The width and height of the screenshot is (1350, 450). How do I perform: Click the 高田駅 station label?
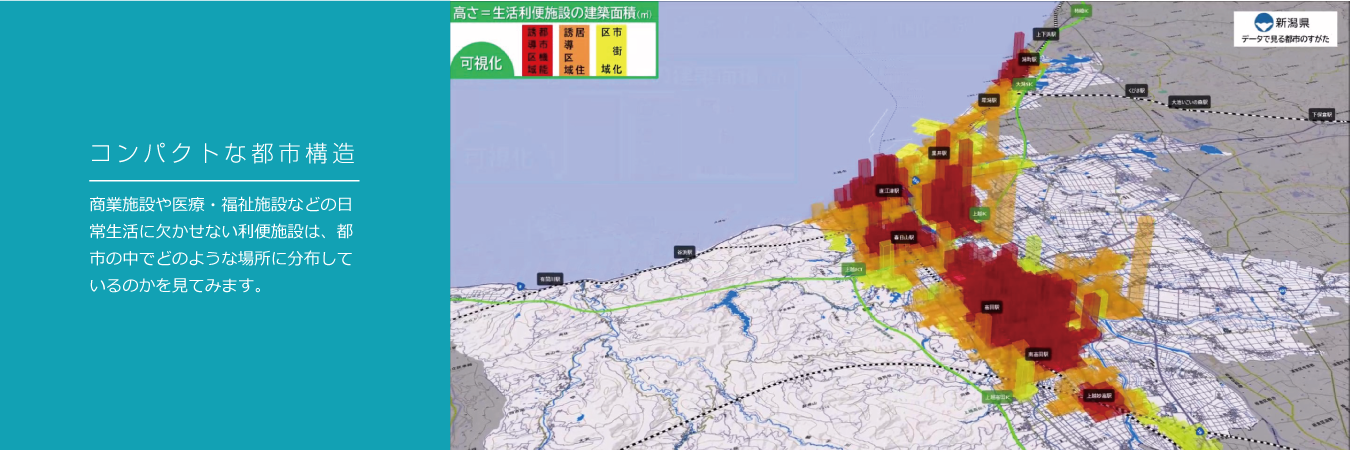click(991, 307)
